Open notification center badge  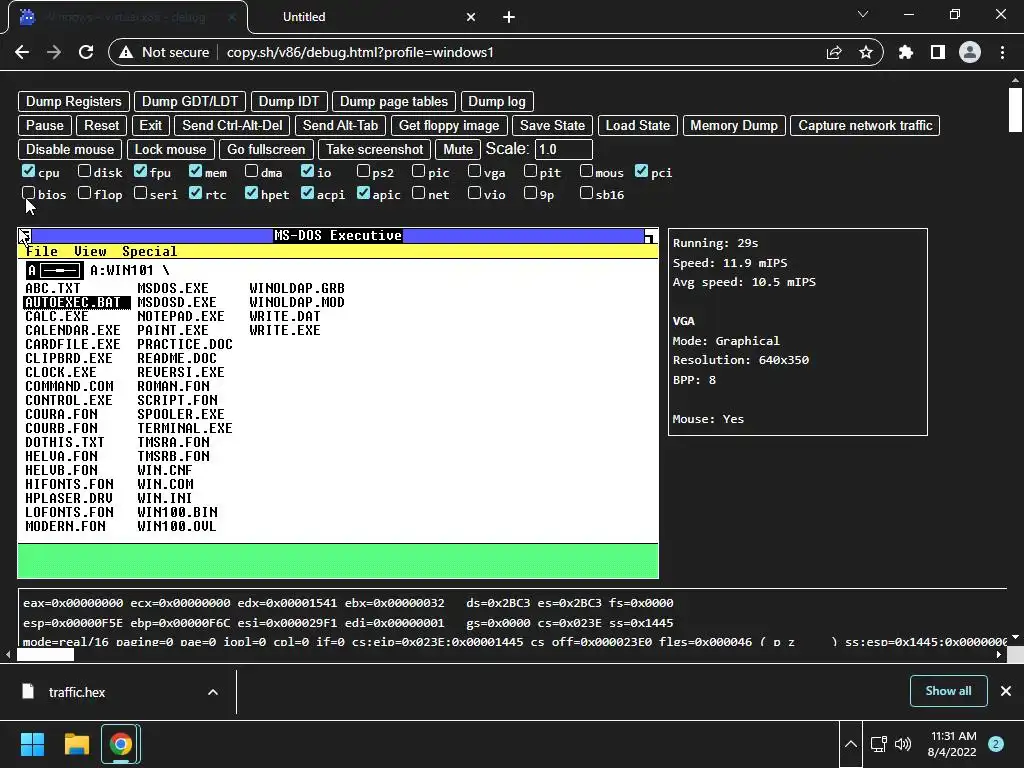click(995, 744)
